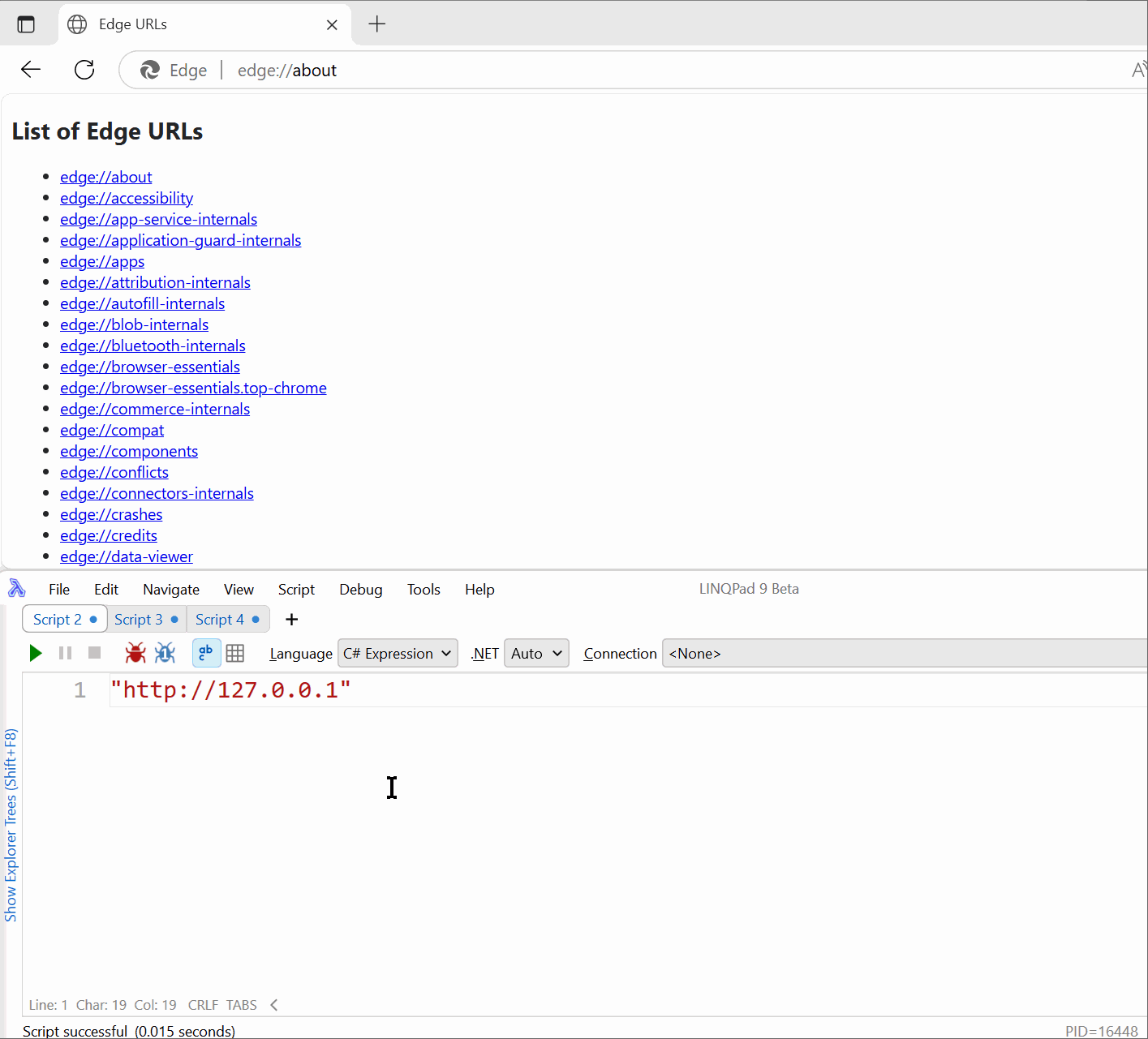Open the edge://blob-internals link
The image size is (1148, 1039).
tap(135, 324)
